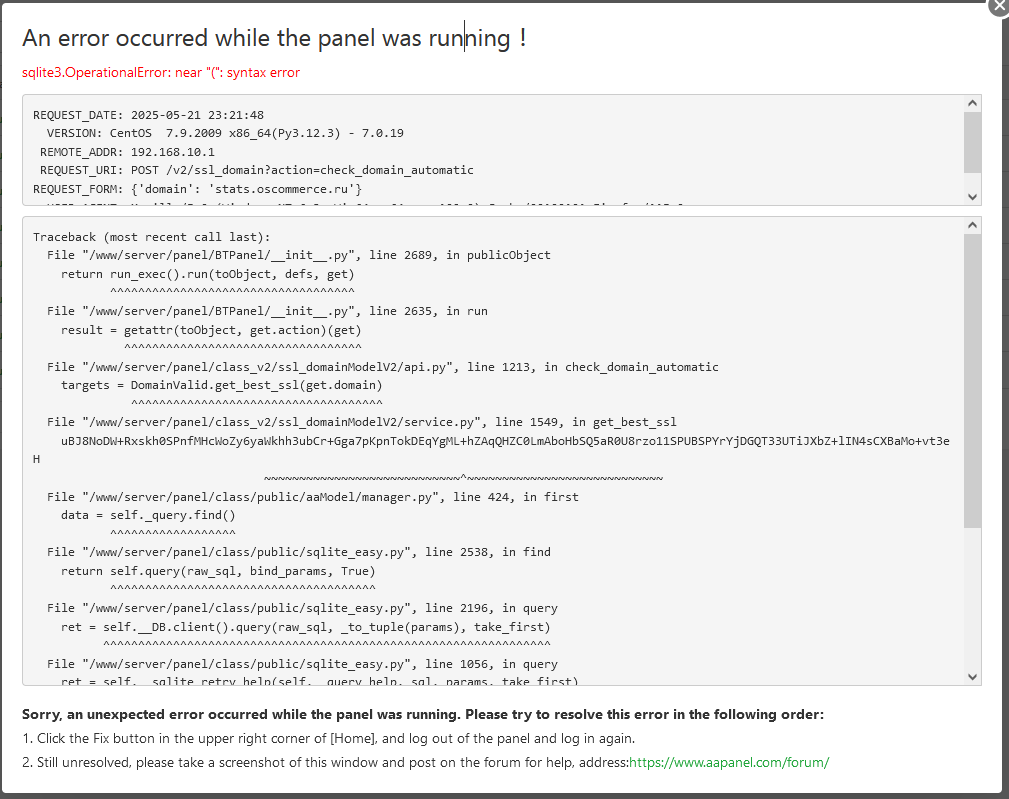Click the "Click the Fix button" instruction text

(x=329, y=738)
